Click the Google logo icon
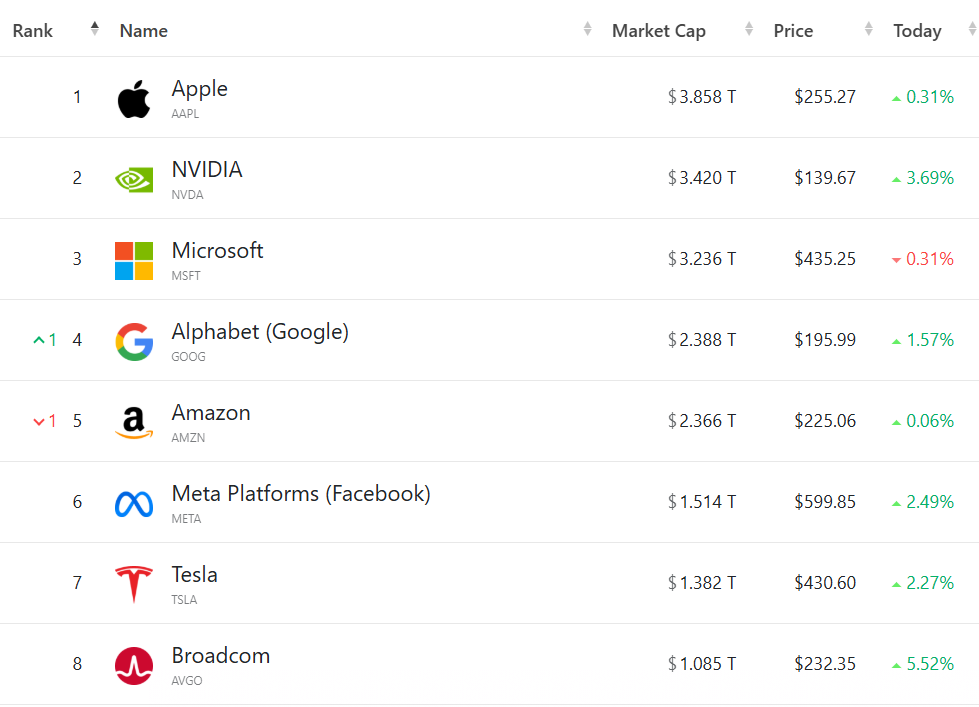This screenshot has width=979, height=707. click(x=134, y=342)
